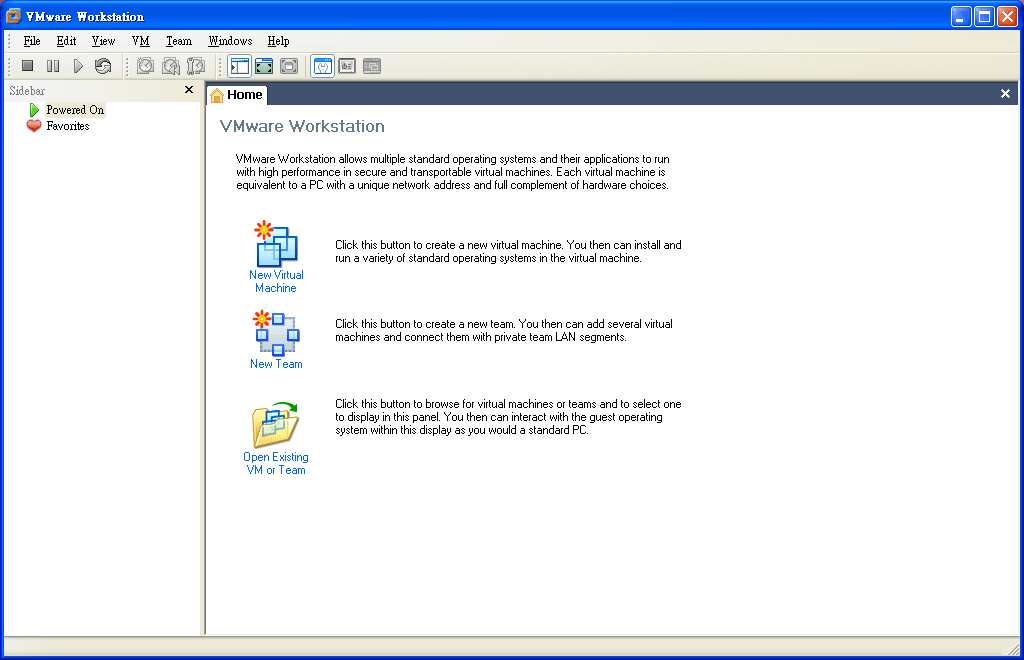
Task: Click the New Virtual Machine link text
Action: (276, 281)
